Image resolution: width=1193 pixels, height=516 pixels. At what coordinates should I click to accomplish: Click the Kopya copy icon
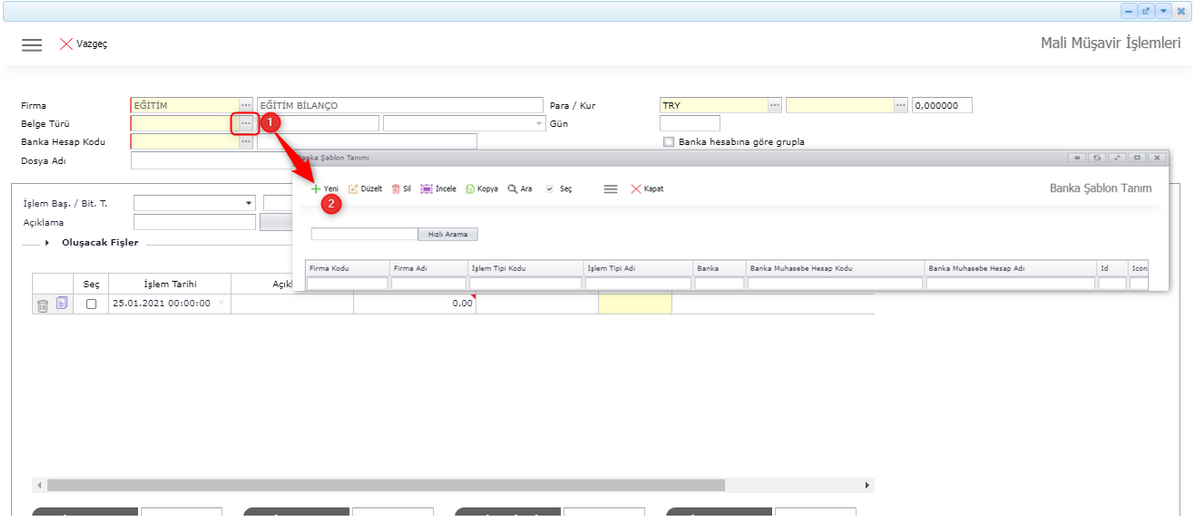pos(470,189)
